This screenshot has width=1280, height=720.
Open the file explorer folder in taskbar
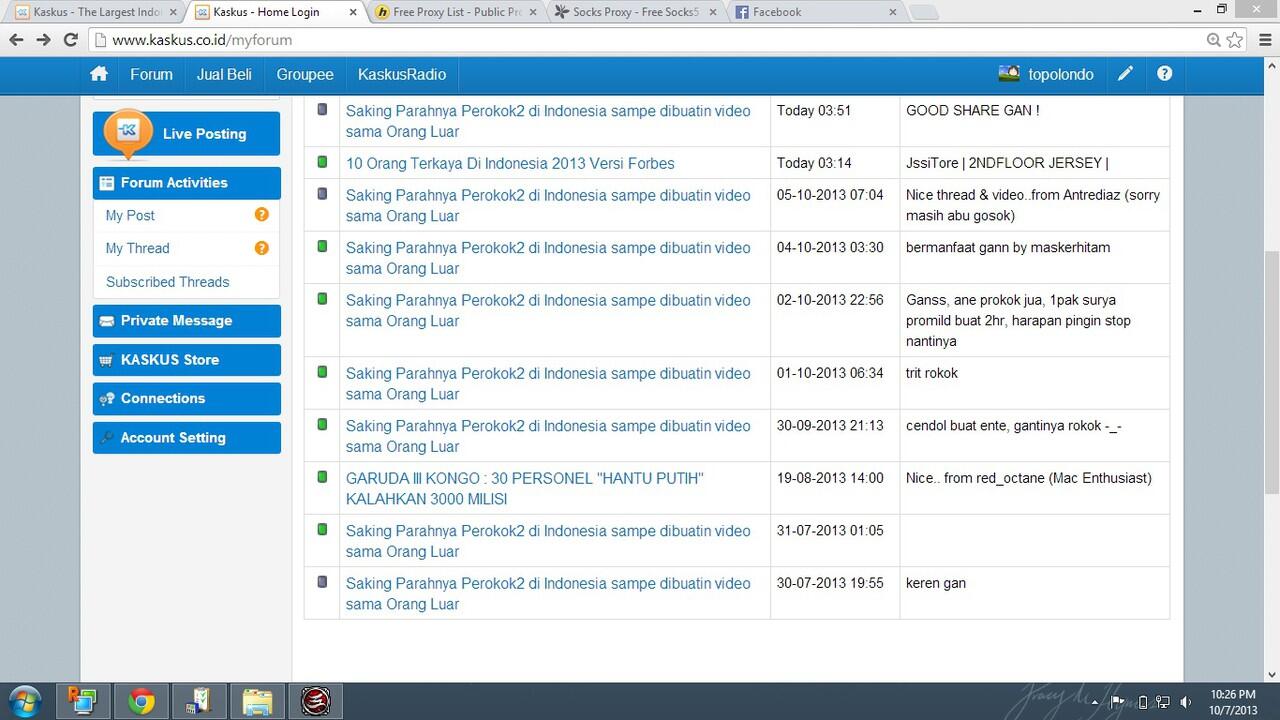coord(257,702)
